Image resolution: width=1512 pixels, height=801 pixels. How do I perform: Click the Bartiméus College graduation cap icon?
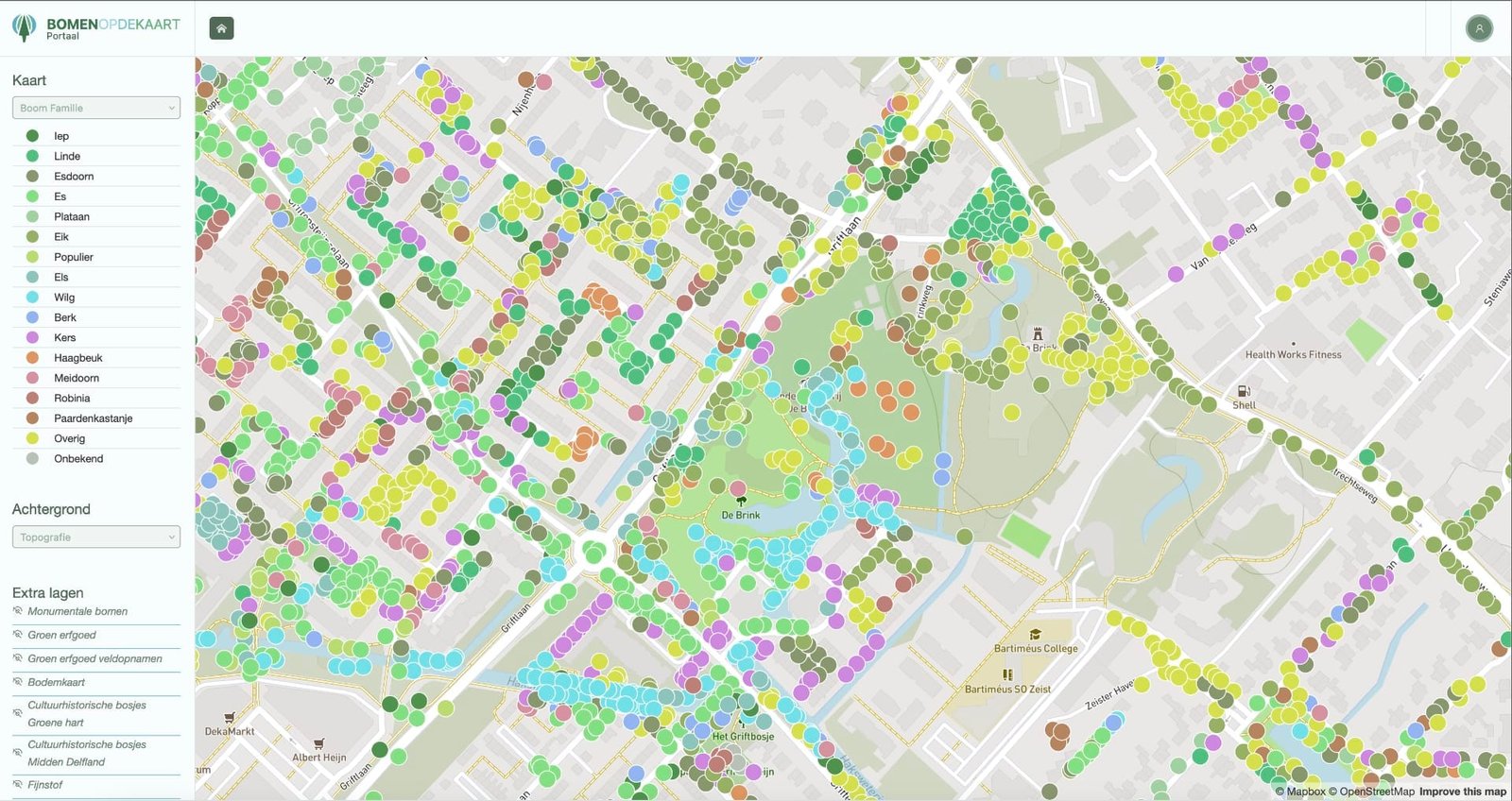[1035, 635]
